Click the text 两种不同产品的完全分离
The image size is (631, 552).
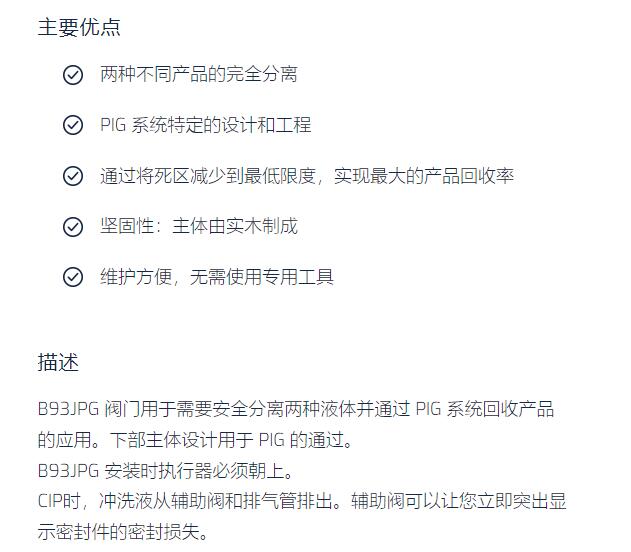click(199, 74)
